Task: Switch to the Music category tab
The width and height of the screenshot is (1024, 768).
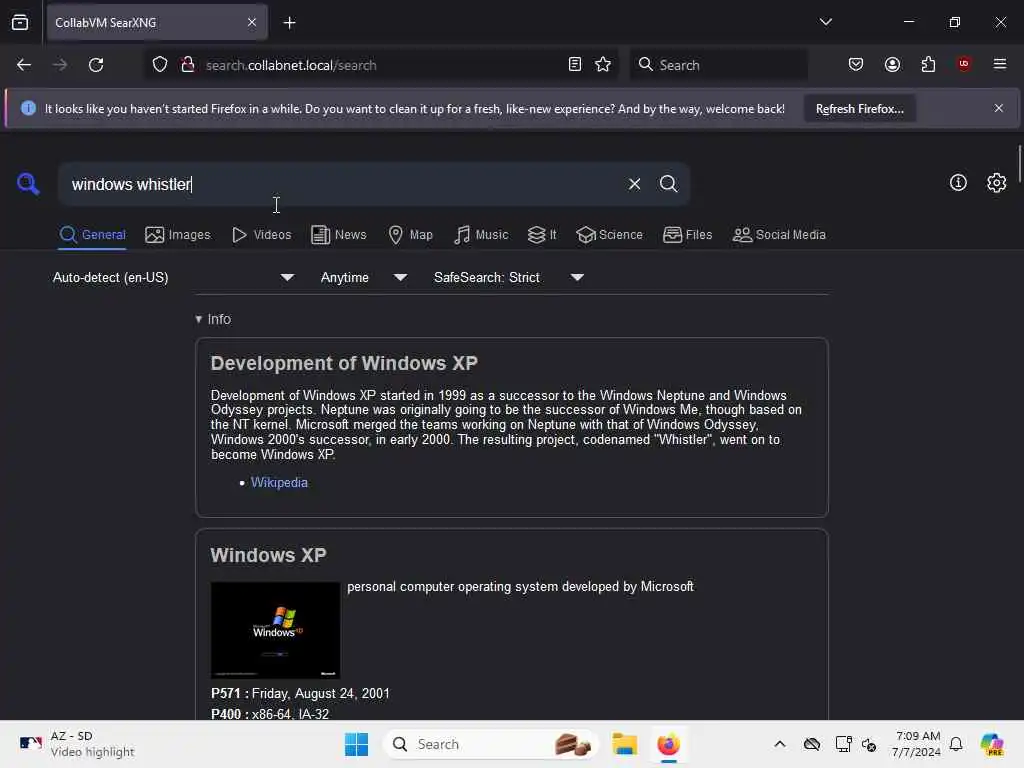Action: point(481,234)
